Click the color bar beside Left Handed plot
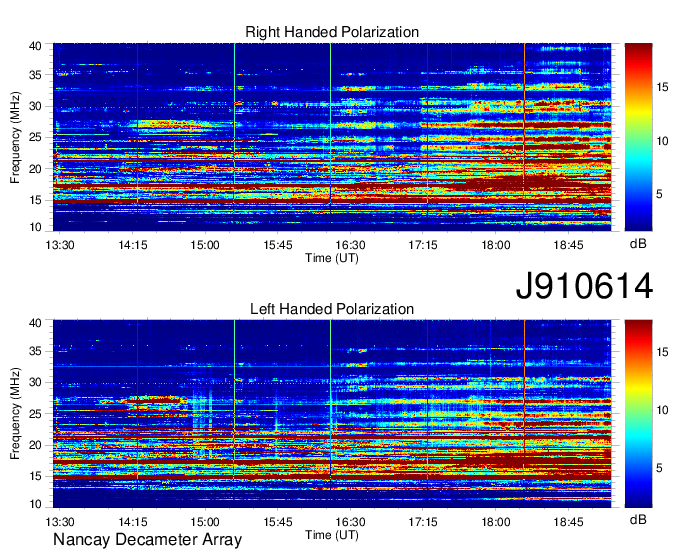Viewport: 680px width, 552px height. click(638, 414)
